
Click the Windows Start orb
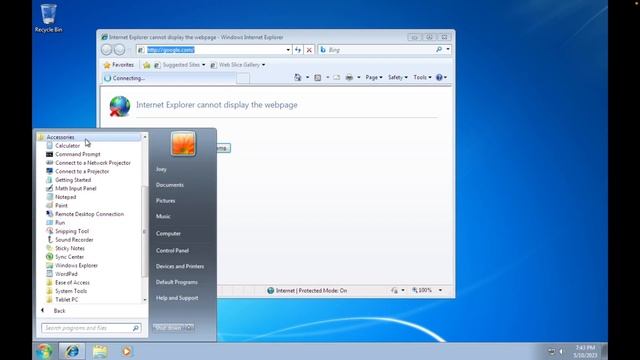[x=44, y=351]
